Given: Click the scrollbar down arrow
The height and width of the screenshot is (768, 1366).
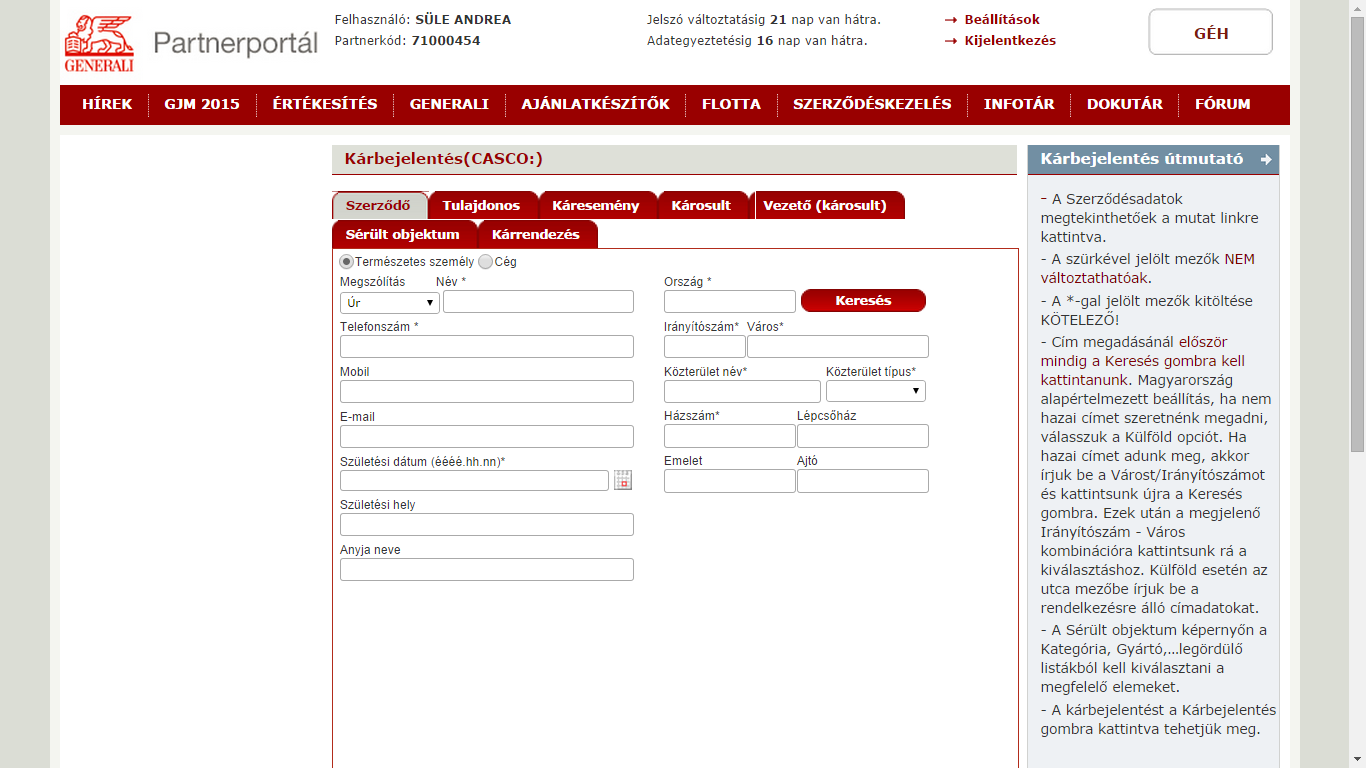Looking at the screenshot, I should pyautogui.click(x=1357, y=759).
